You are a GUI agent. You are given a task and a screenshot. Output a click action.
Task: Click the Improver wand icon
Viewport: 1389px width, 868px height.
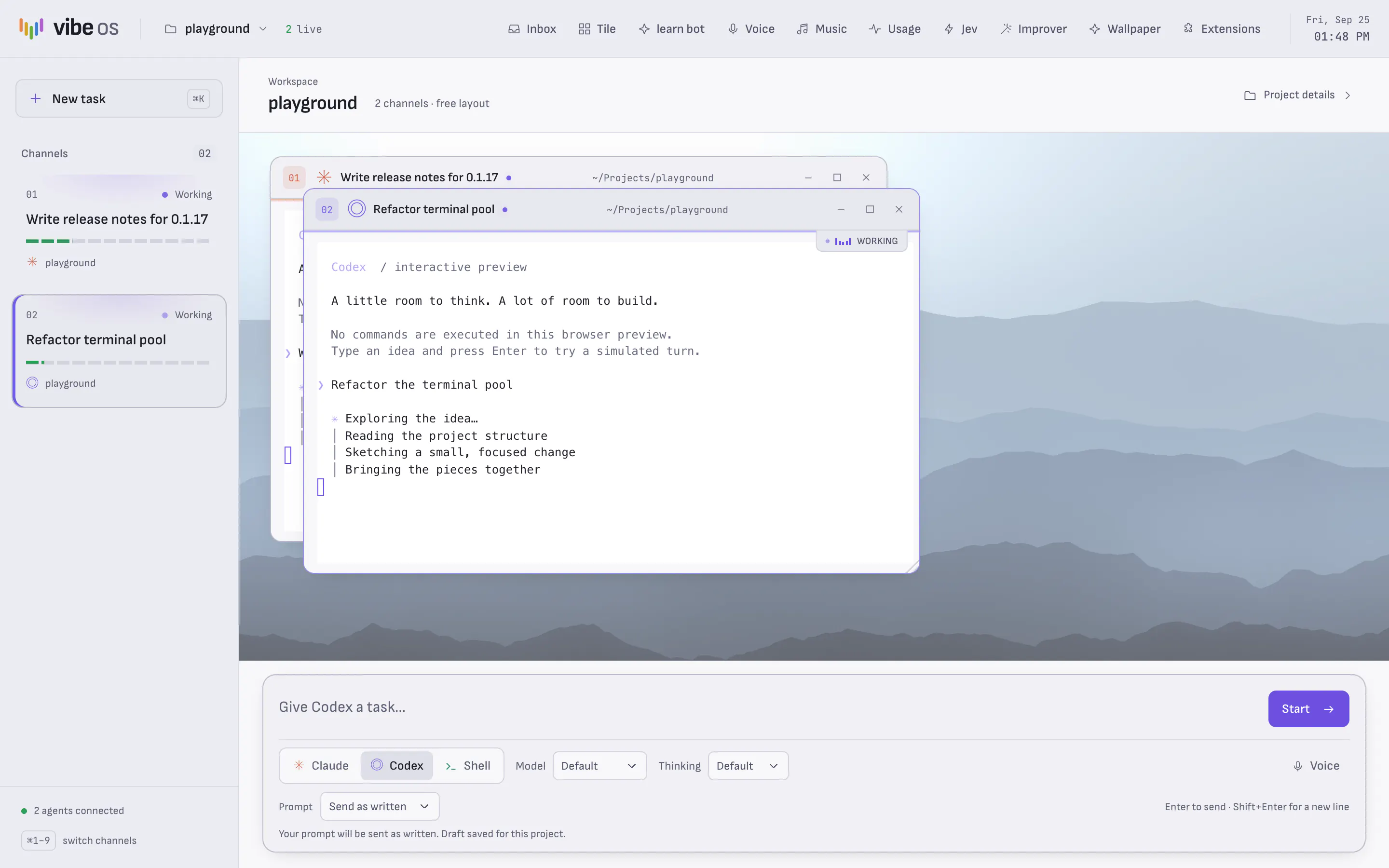click(x=1006, y=29)
